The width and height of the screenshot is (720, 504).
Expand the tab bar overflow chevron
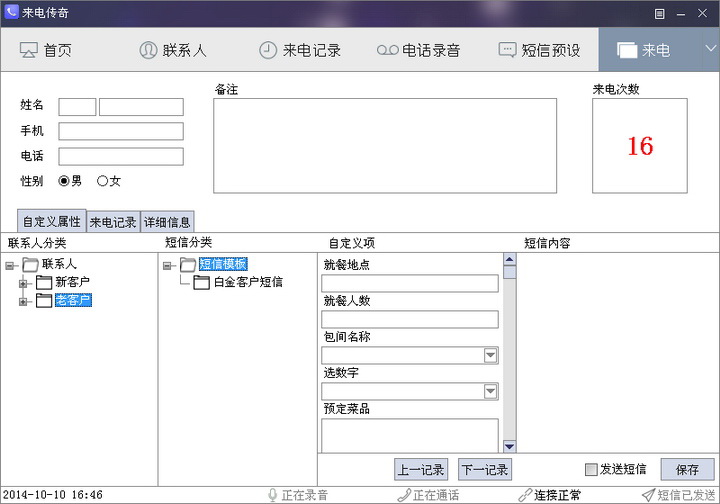coord(711,48)
